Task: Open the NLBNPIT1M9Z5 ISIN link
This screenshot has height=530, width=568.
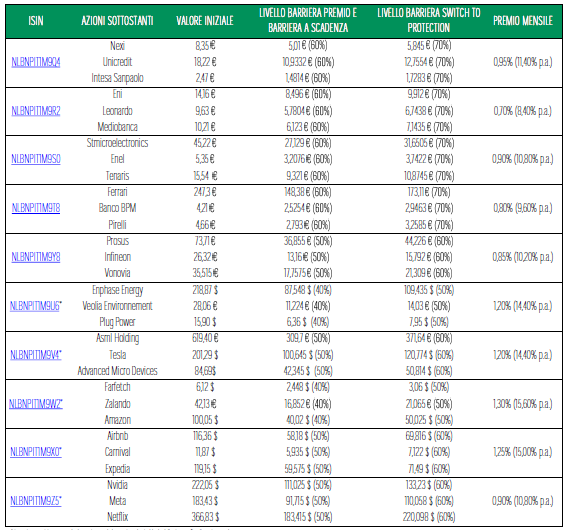Action: pos(36,501)
